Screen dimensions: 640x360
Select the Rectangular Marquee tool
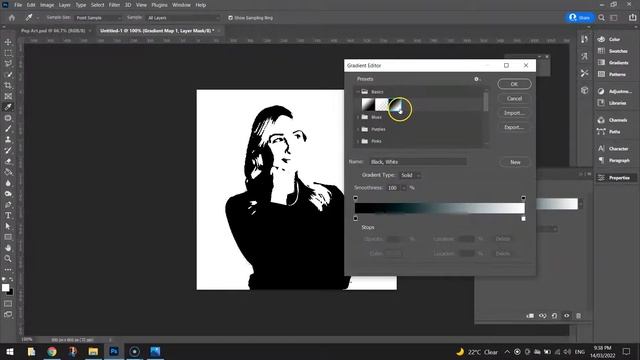tap(8, 53)
